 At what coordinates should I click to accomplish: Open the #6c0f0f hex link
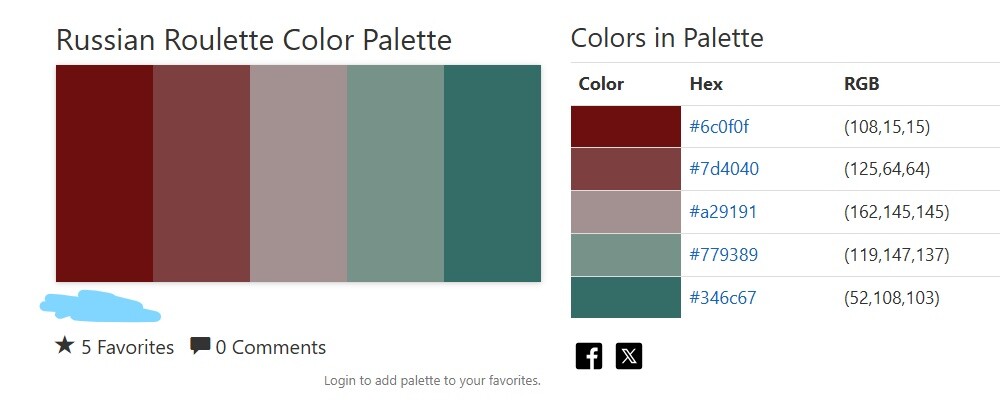coord(719,127)
